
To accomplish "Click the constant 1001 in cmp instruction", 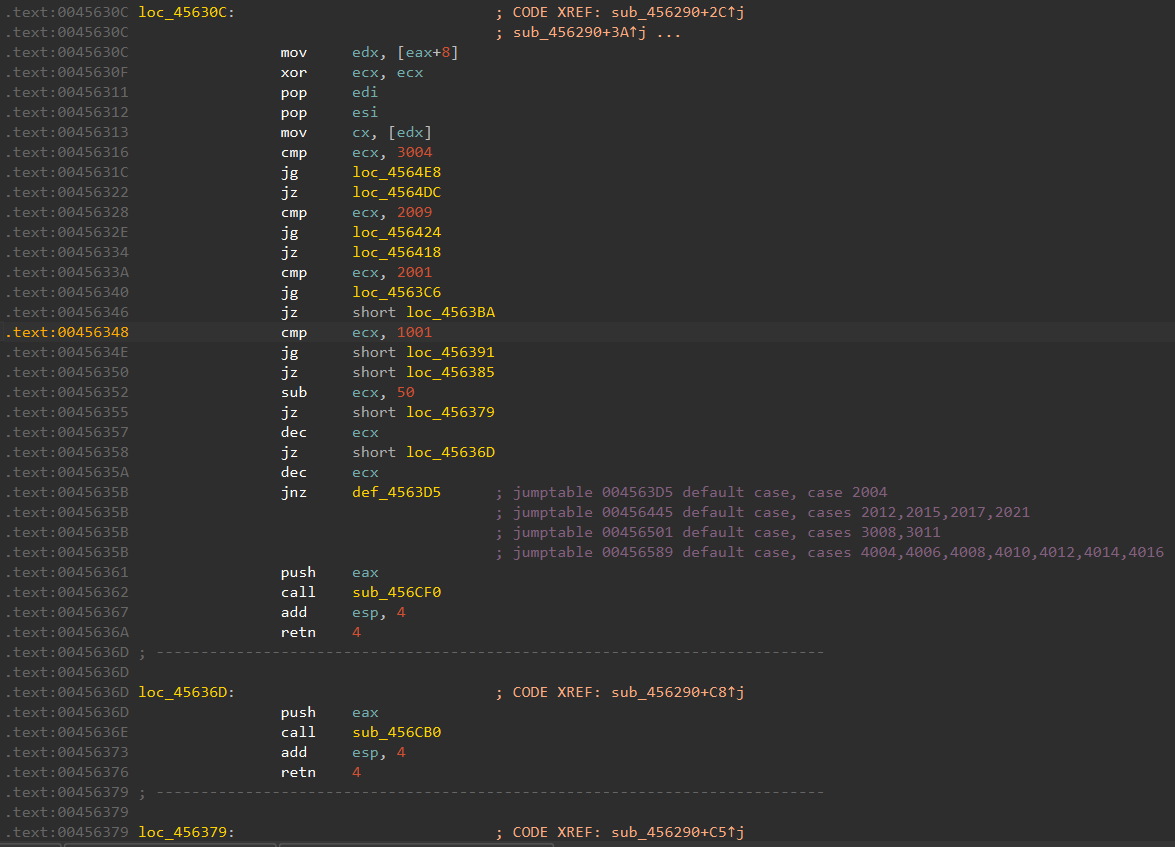I will click(x=413, y=332).
